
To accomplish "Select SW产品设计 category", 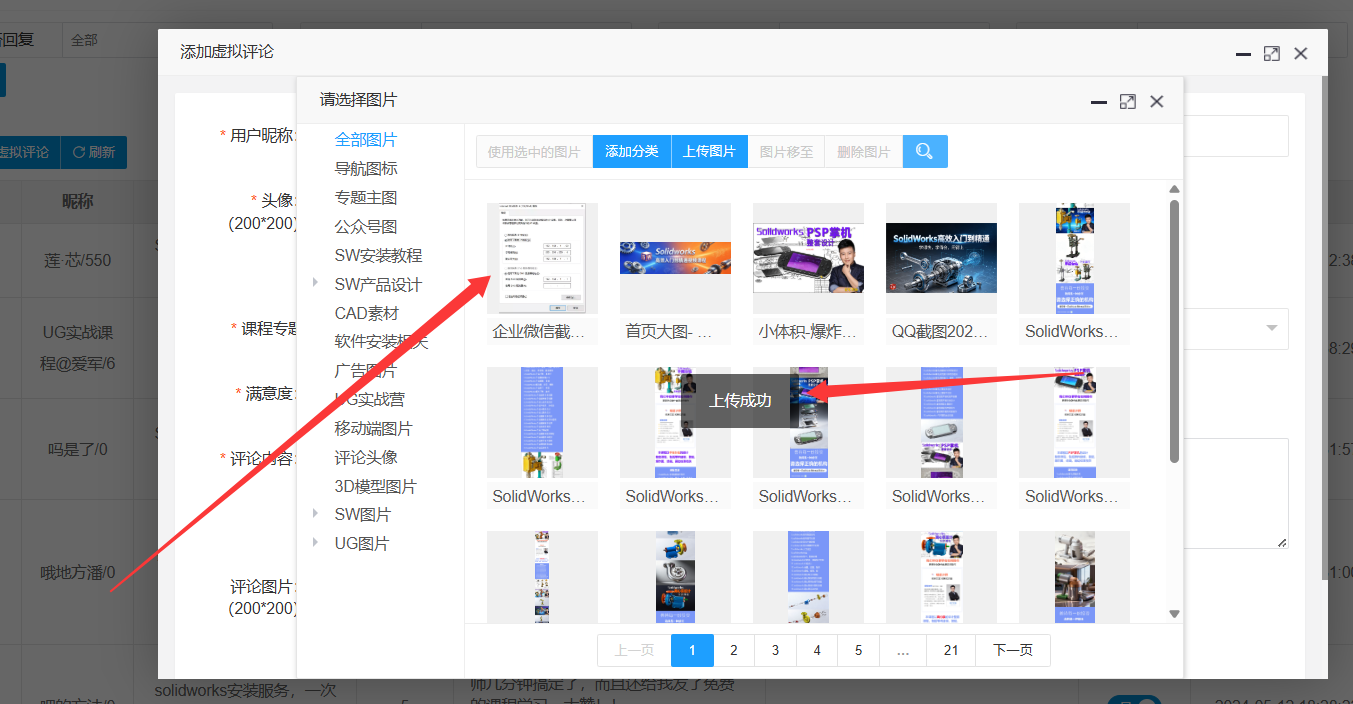I will point(378,284).
